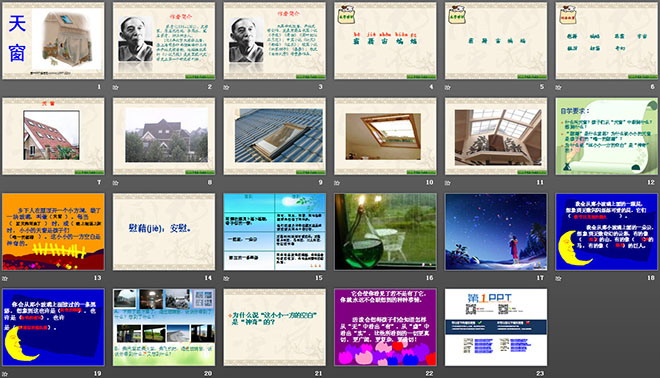Click the animation star icon under slide 13
660x378 pixels.
[x=5, y=279]
